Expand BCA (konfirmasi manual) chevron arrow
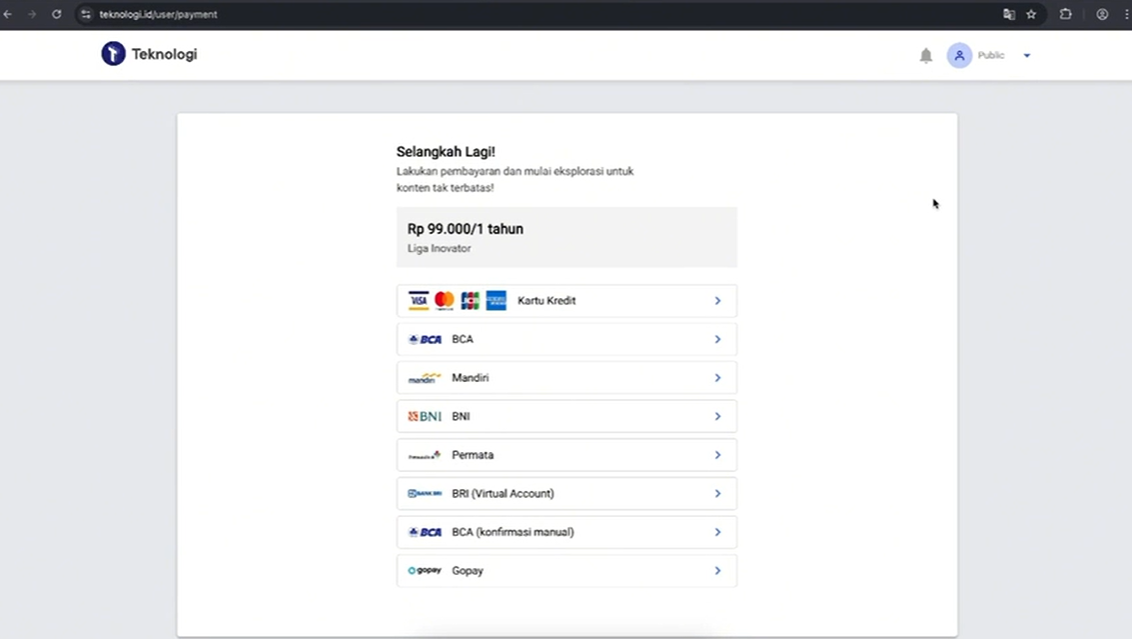 [717, 532]
